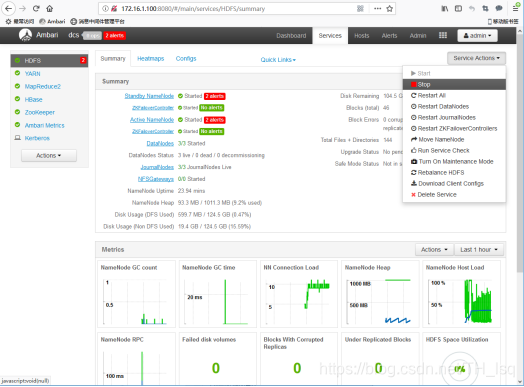Image resolution: width=524 pixels, height=387 pixels.
Task: Switch to the Heatmaps tab
Action: (151, 58)
